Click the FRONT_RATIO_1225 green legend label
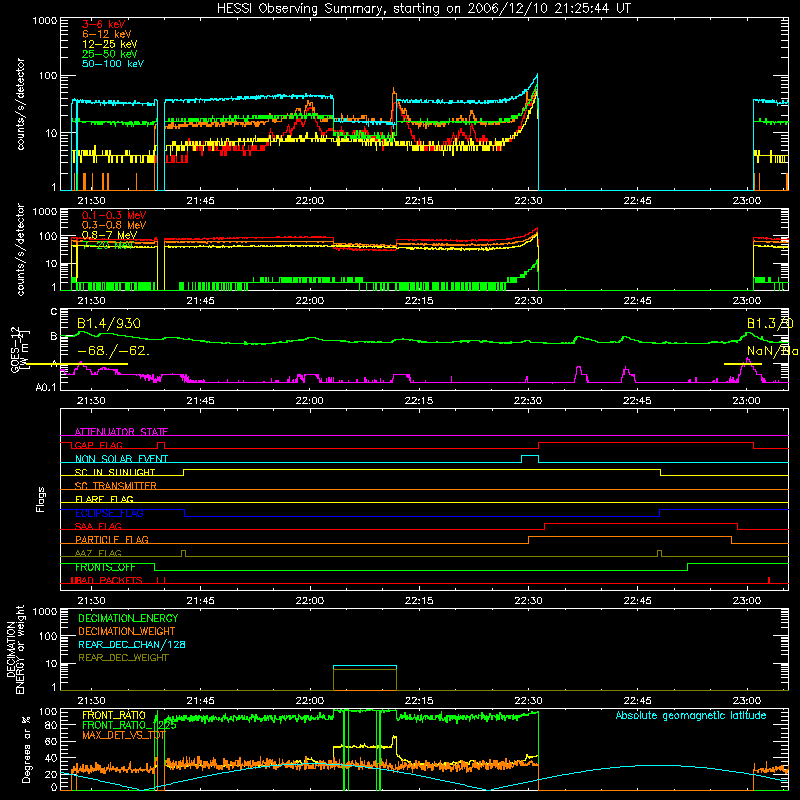The width and height of the screenshot is (800, 800). click(x=129, y=726)
